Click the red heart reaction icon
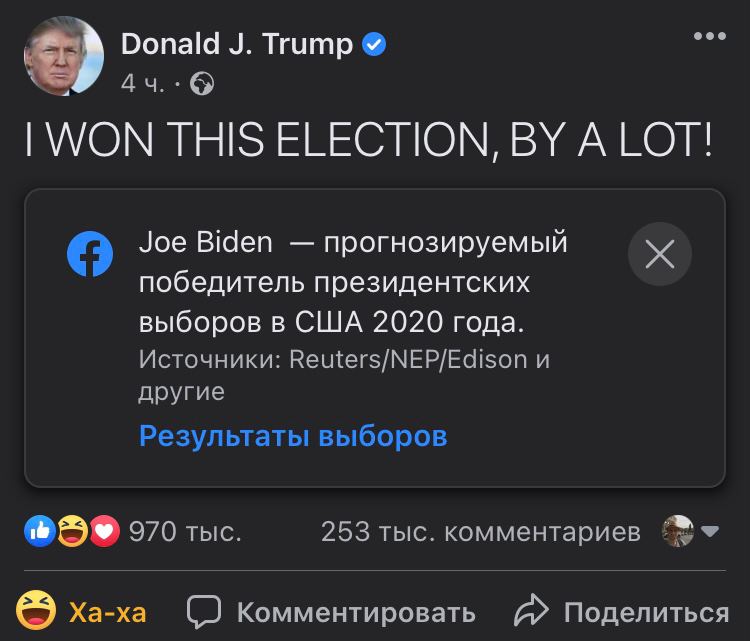Viewport: 750px width, 641px height. [105, 531]
